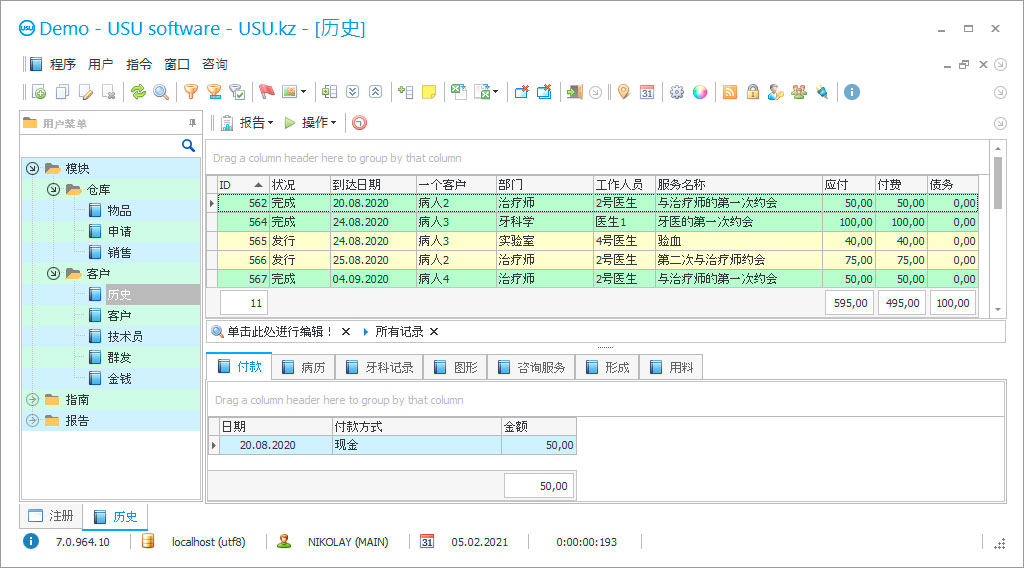Collapse the 仓库 tree folder
The height and width of the screenshot is (568, 1024).
coord(53,189)
